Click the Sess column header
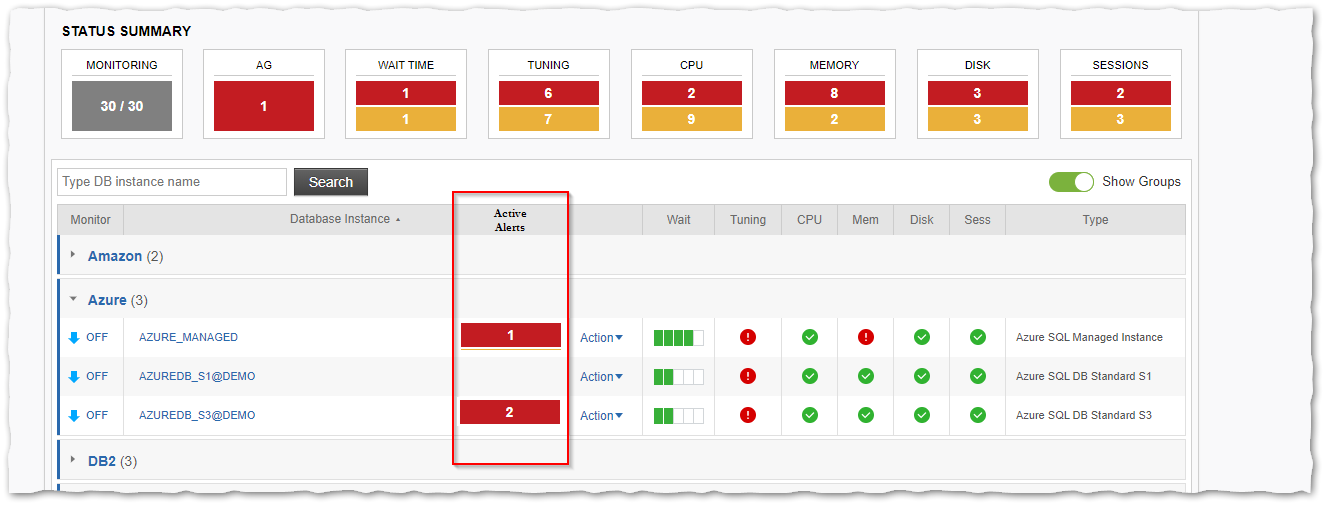The width and height of the screenshot is (1325, 505). tap(978, 220)
